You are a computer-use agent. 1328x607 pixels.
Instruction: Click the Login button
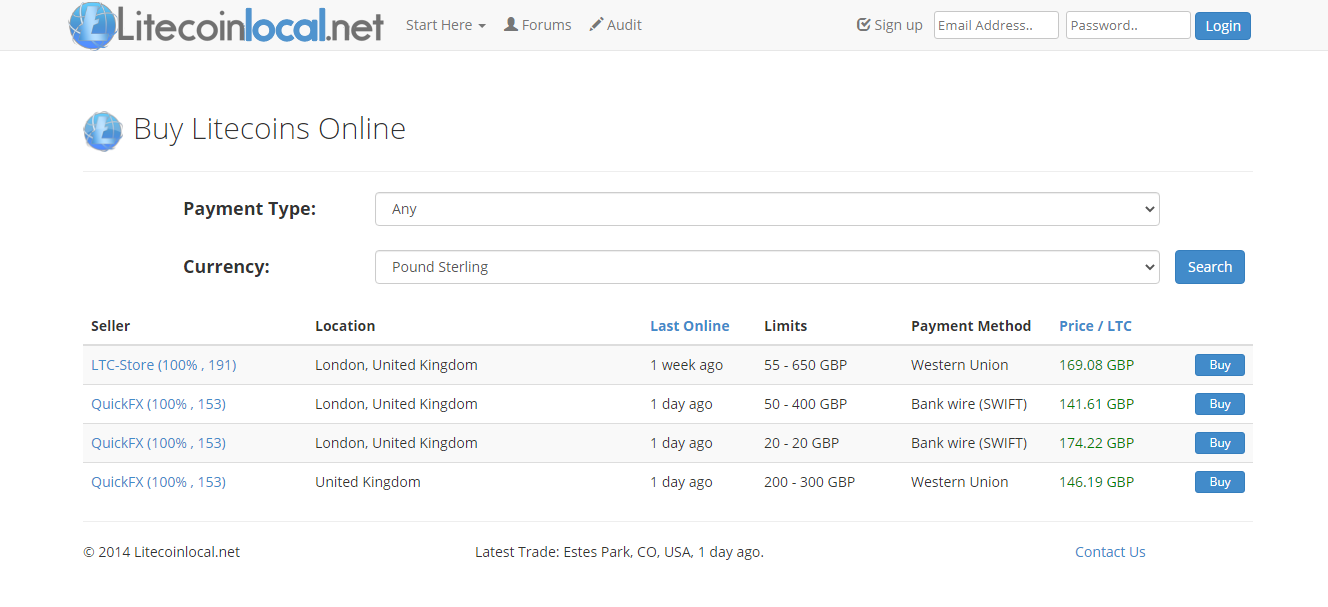pos(1222,26)
